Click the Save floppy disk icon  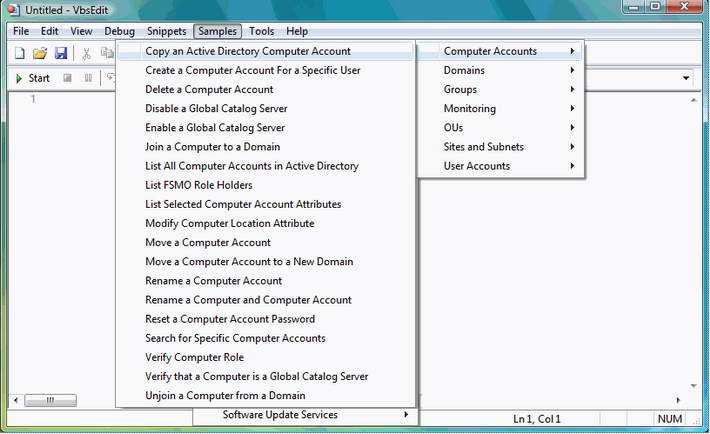click(61, 53)
